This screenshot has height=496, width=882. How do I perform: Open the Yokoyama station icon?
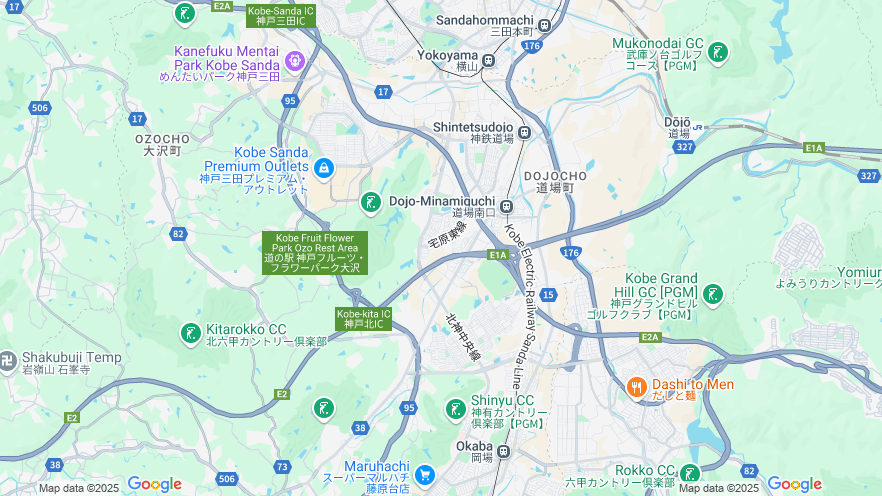click(488, 60)
